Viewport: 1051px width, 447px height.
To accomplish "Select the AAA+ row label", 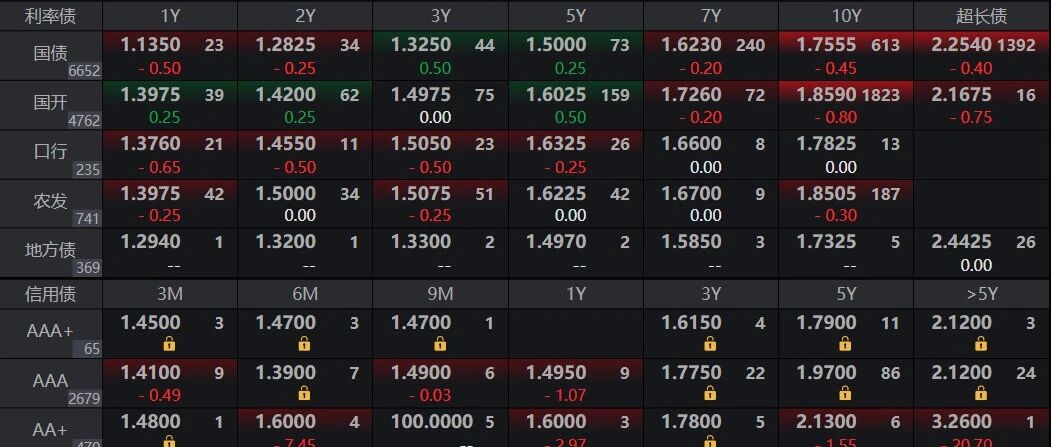I will pos(52,331).
